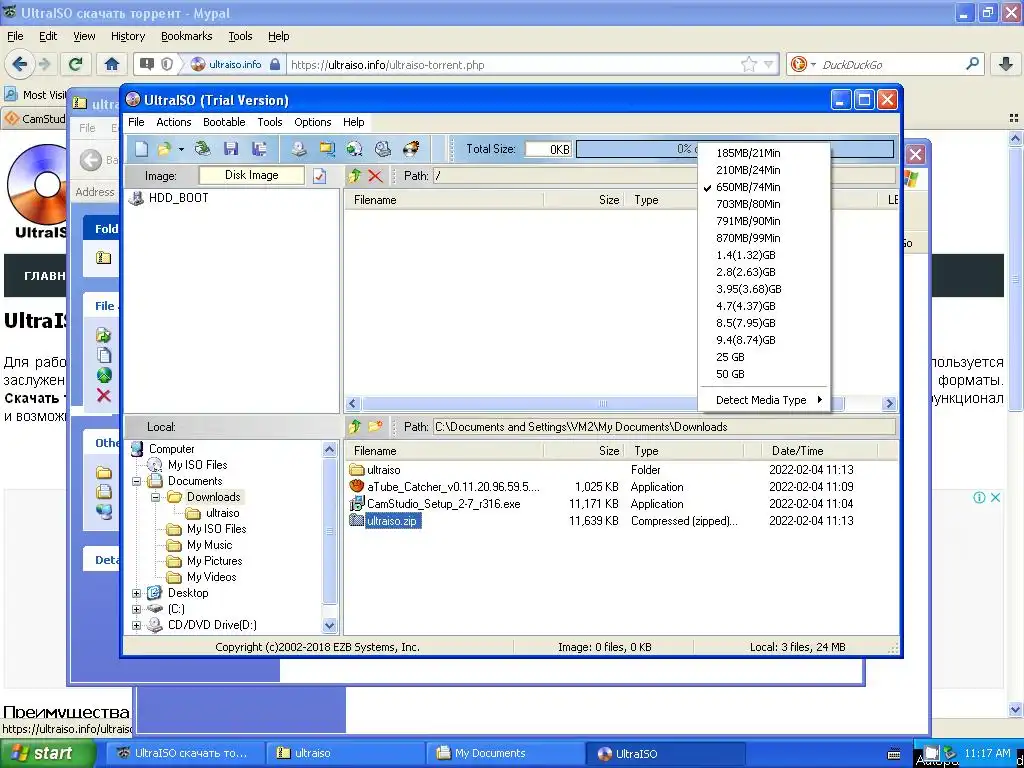Viewport: 1024px width, 768px height.
Task: Click the up-folder icon in Local path bar
Action: pyautogui.click(x=355, y=427)
